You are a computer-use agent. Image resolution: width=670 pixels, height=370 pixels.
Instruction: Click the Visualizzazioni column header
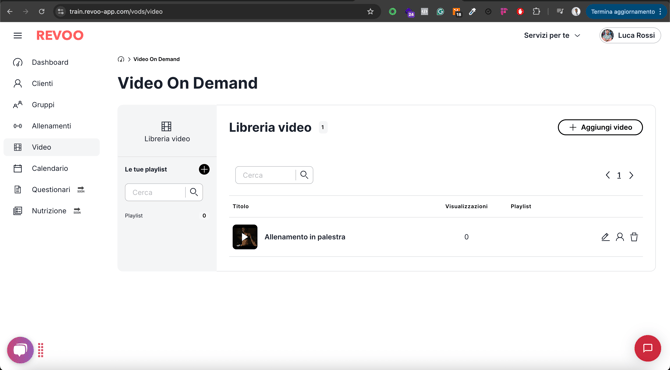pos(466,206)
